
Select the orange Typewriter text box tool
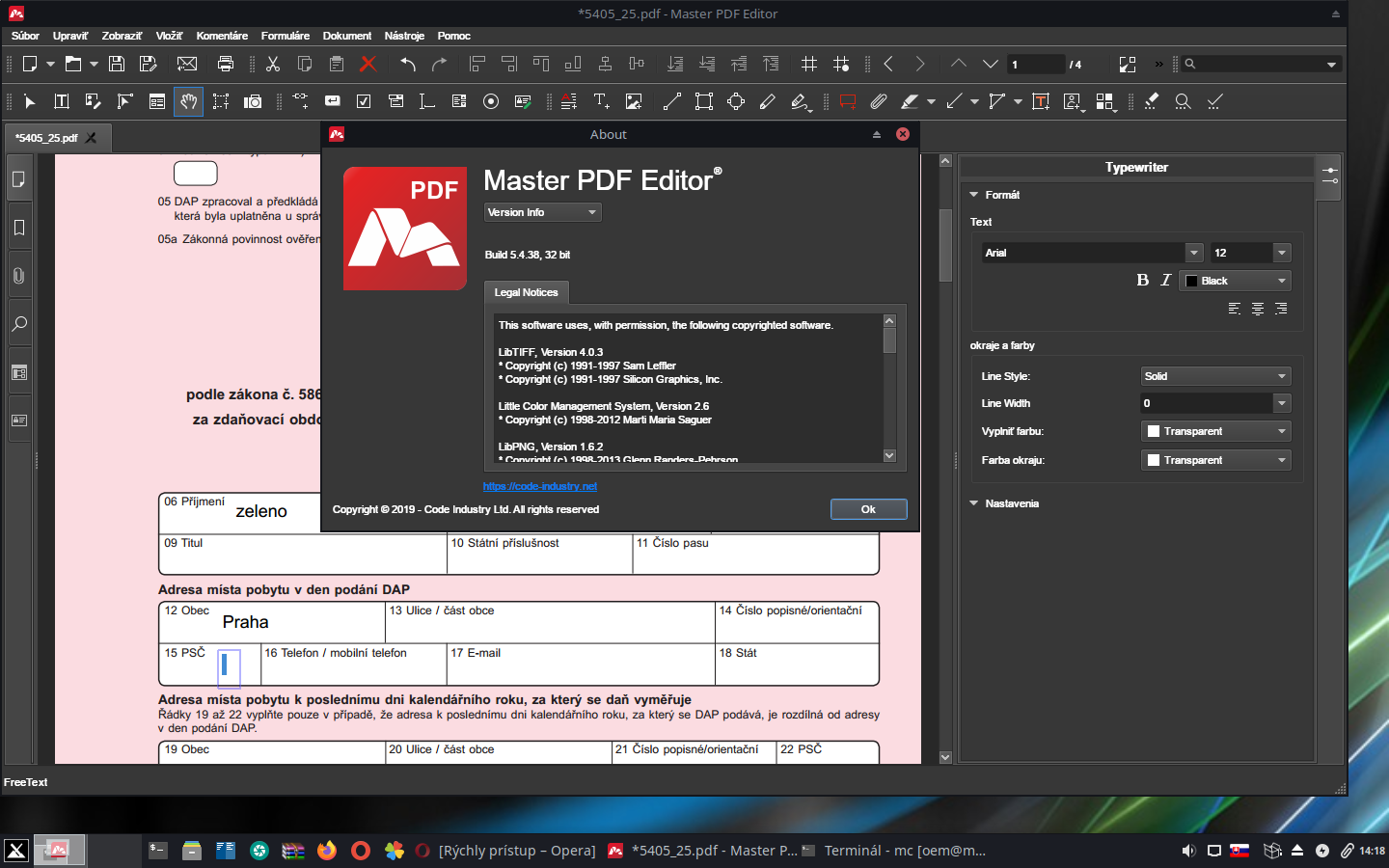(x=1041, y=101)
